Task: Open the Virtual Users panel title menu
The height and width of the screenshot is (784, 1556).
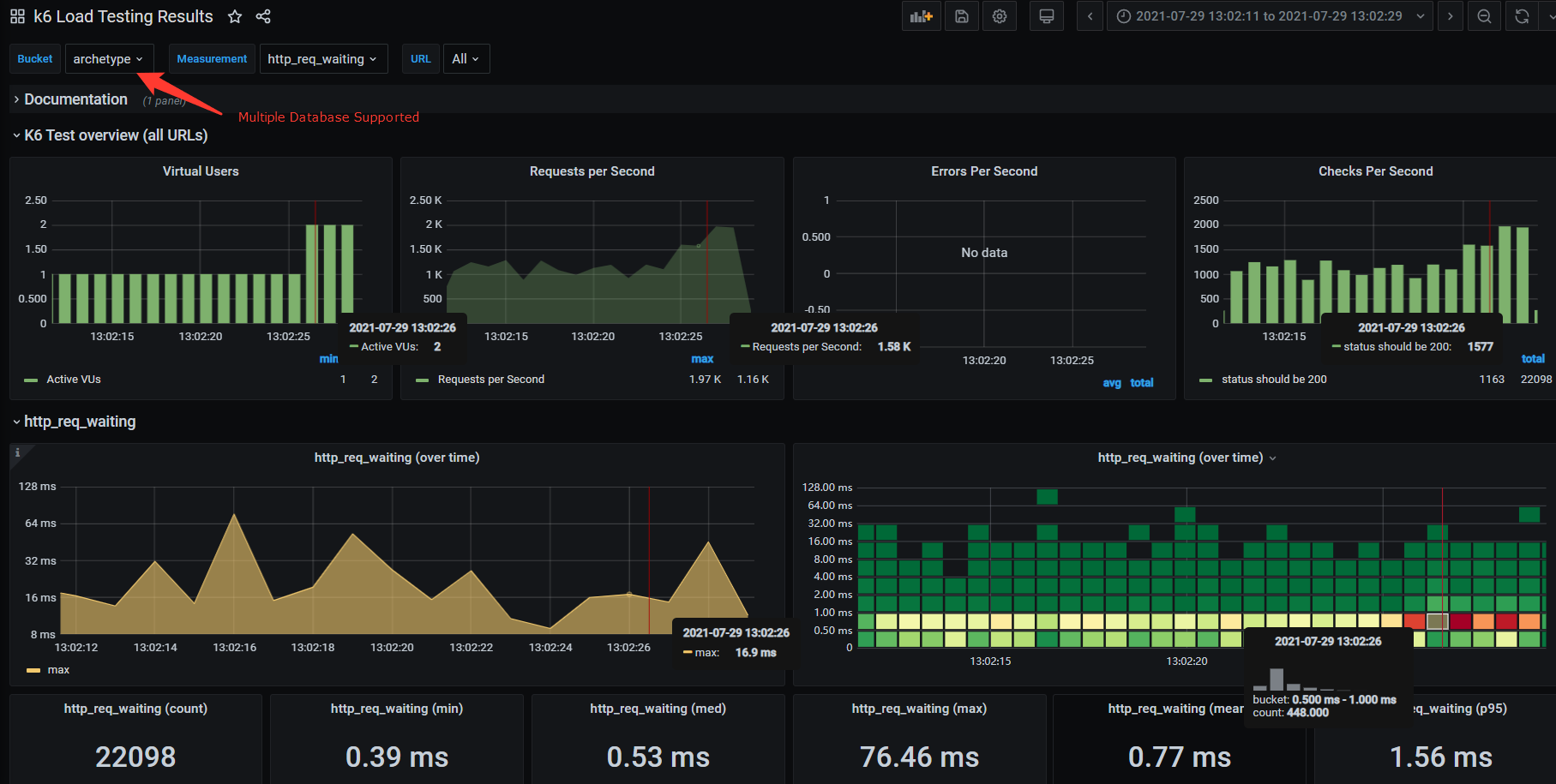Action: pos(201,171)
